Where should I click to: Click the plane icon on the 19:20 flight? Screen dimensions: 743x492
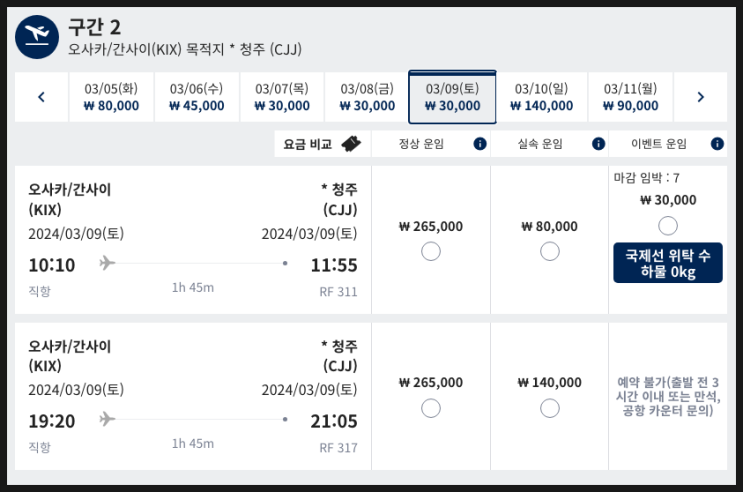(108, 418)
